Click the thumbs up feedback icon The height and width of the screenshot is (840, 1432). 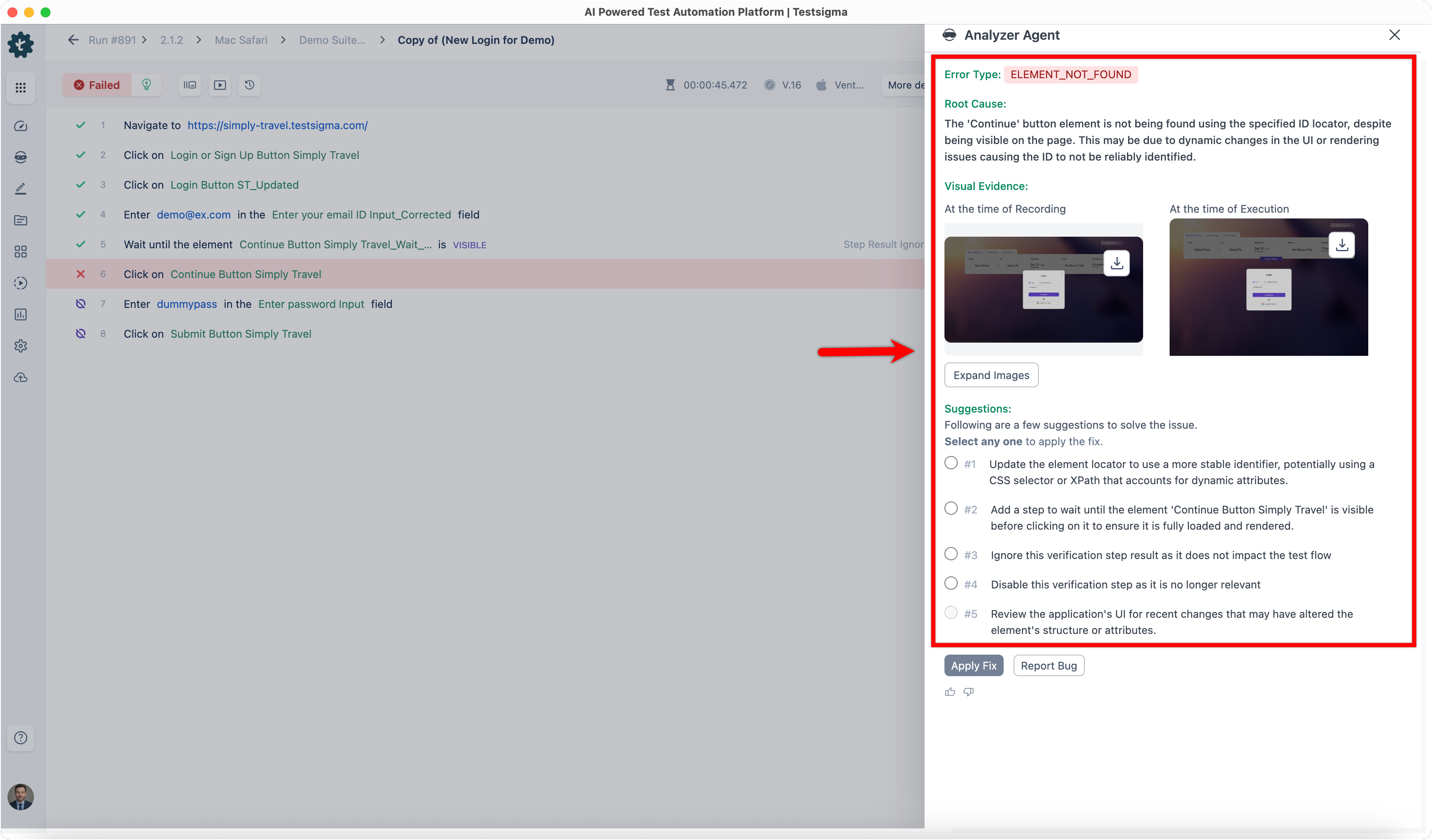point(949,692)
